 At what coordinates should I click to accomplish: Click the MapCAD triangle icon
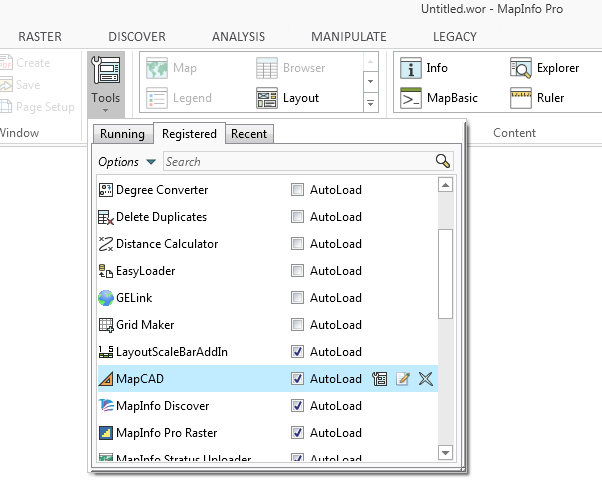106,379
